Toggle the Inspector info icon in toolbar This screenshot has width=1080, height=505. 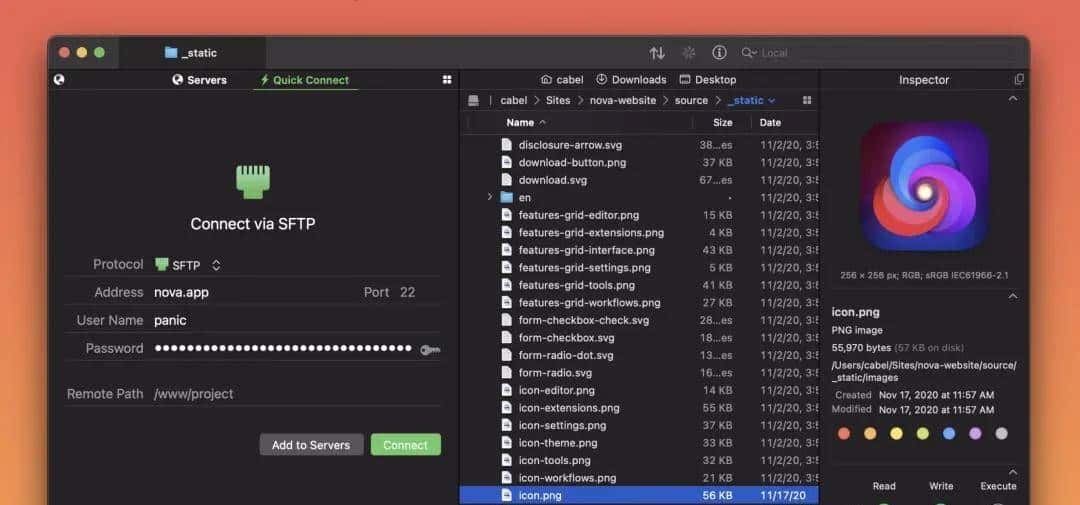(719, 53)
